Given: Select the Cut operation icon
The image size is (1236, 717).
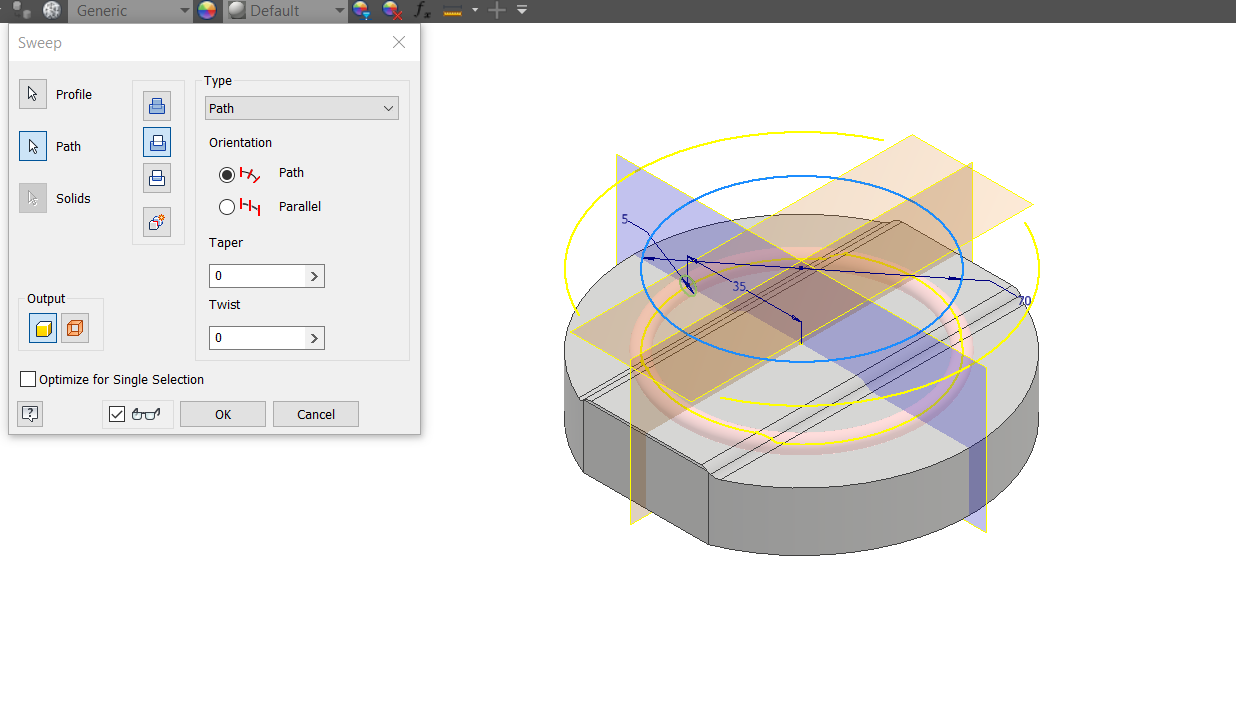Looking at the screenshot, I should pos(157,141).
